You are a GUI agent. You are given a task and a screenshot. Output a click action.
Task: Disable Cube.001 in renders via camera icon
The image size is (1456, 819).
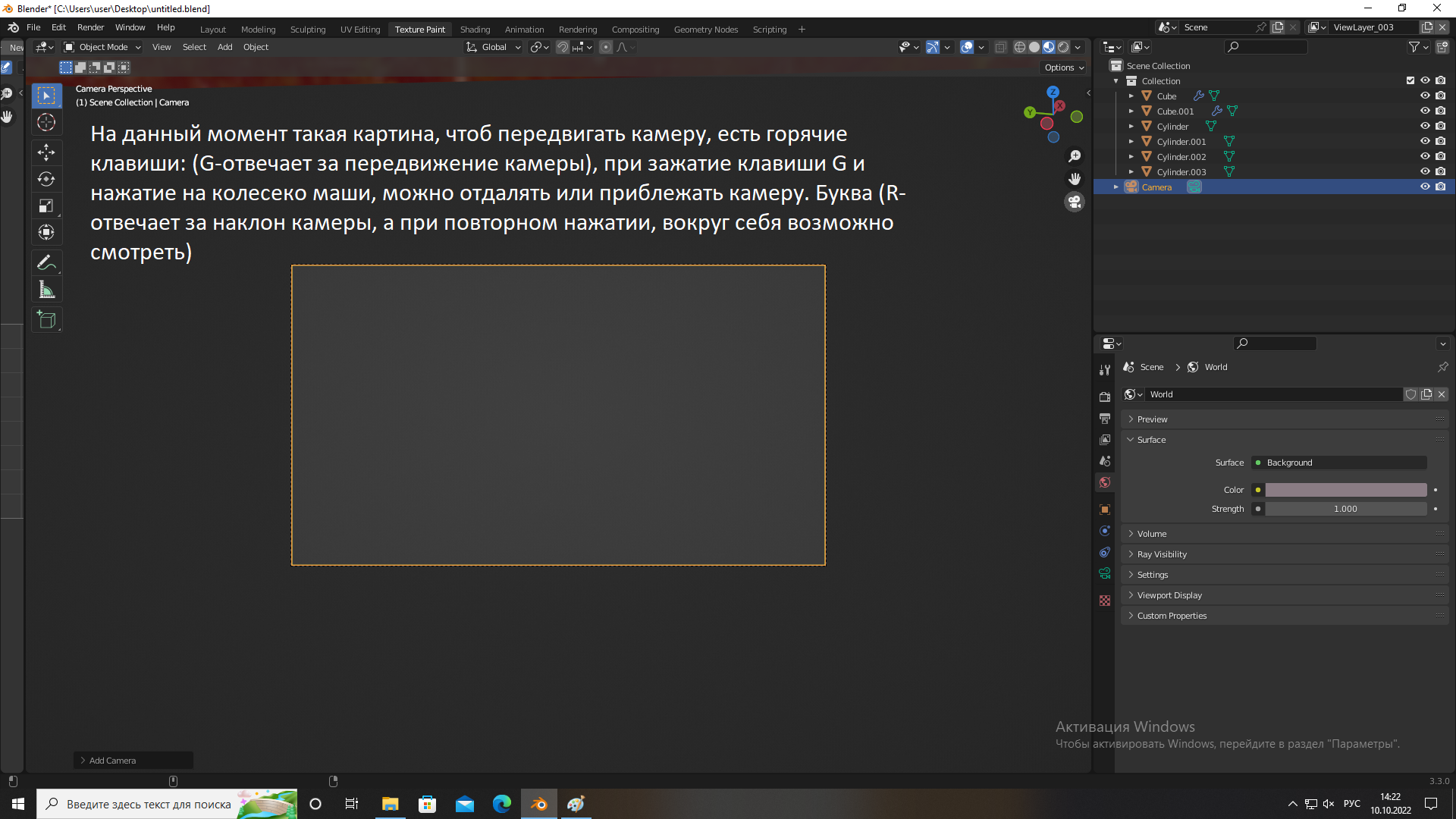coord(1441,111)
